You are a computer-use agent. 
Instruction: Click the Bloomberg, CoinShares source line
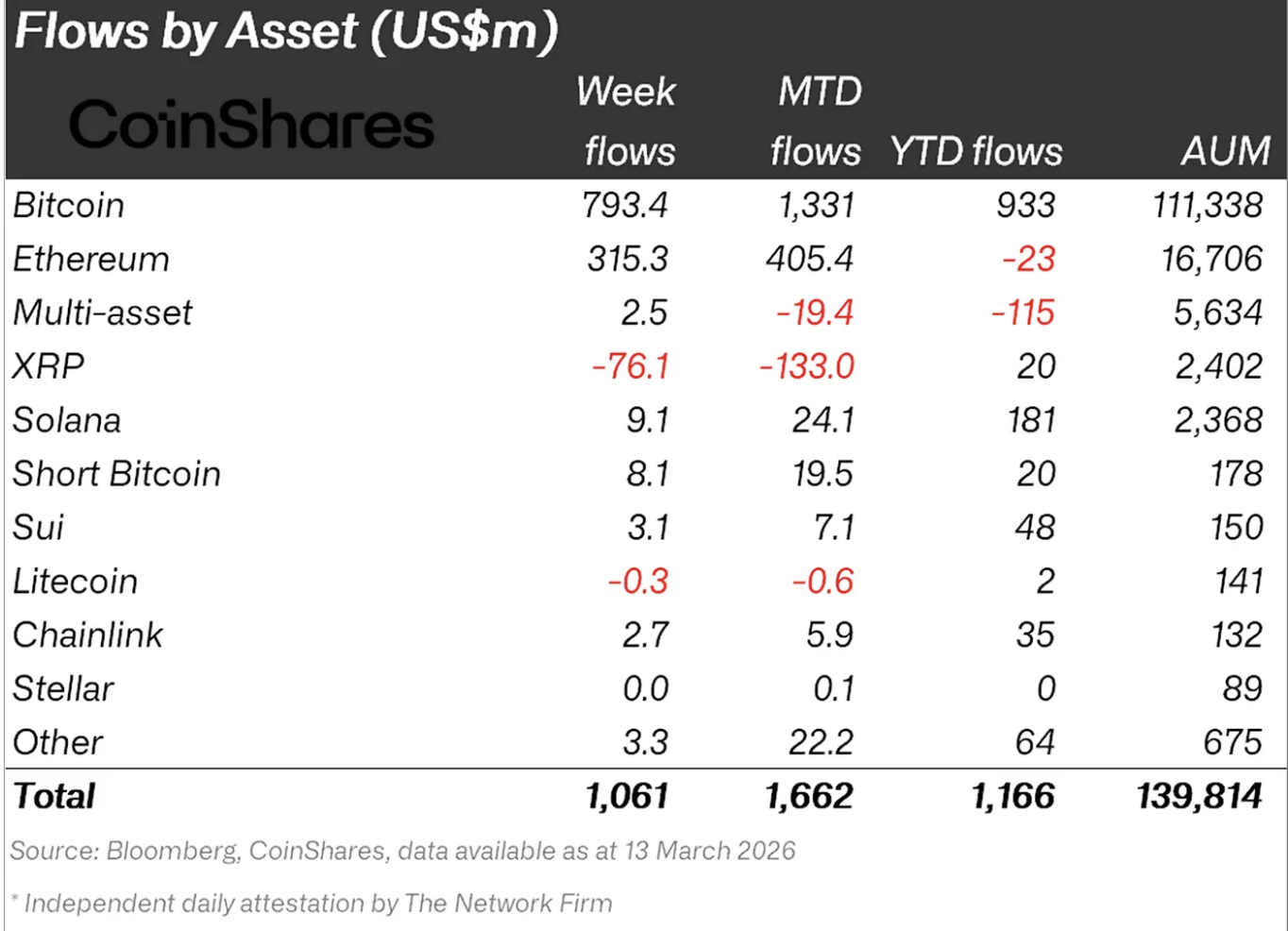403,851
